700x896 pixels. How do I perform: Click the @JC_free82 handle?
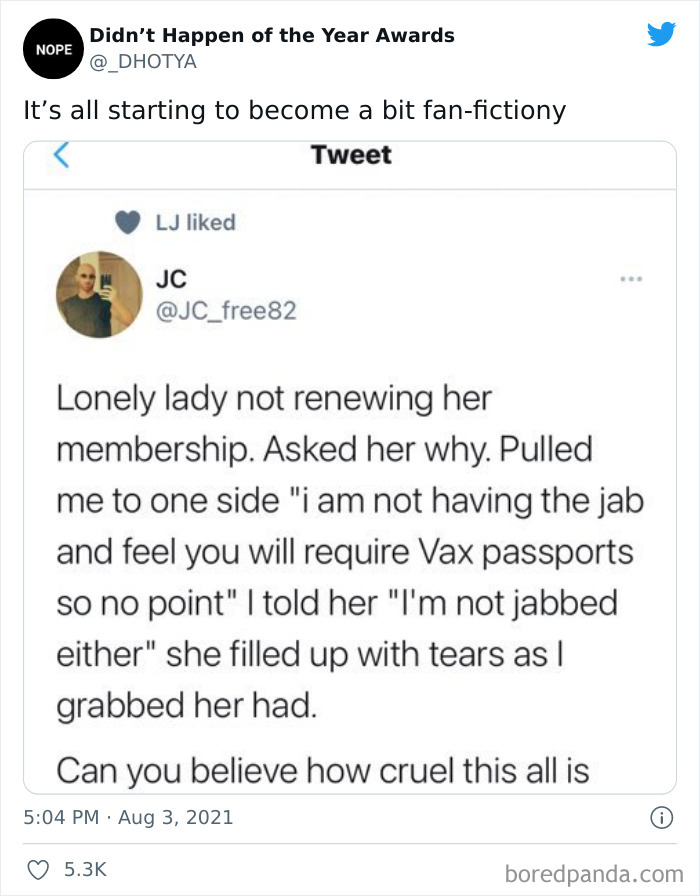[226, 311]
